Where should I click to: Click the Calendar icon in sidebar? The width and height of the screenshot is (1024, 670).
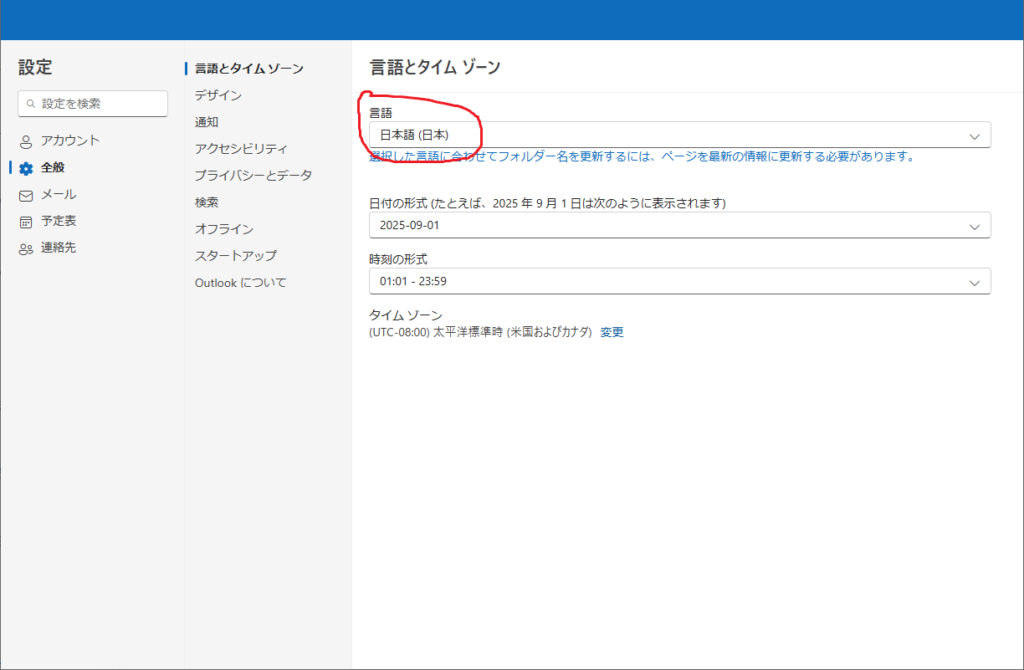(26, 222)
